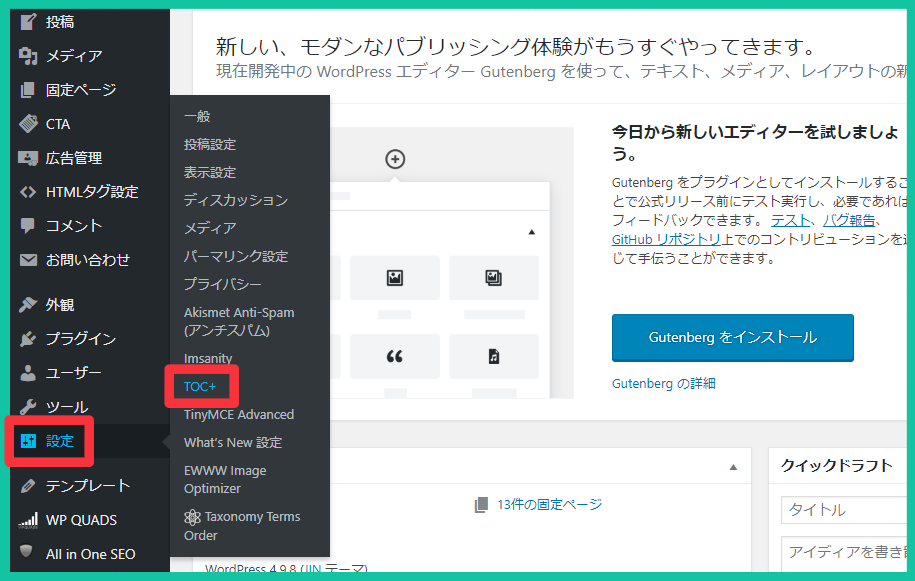The width and height of the screenshot is (915, 581).
Task: Click the お問い合わせ envelope icon
Action: click(28, 260)
